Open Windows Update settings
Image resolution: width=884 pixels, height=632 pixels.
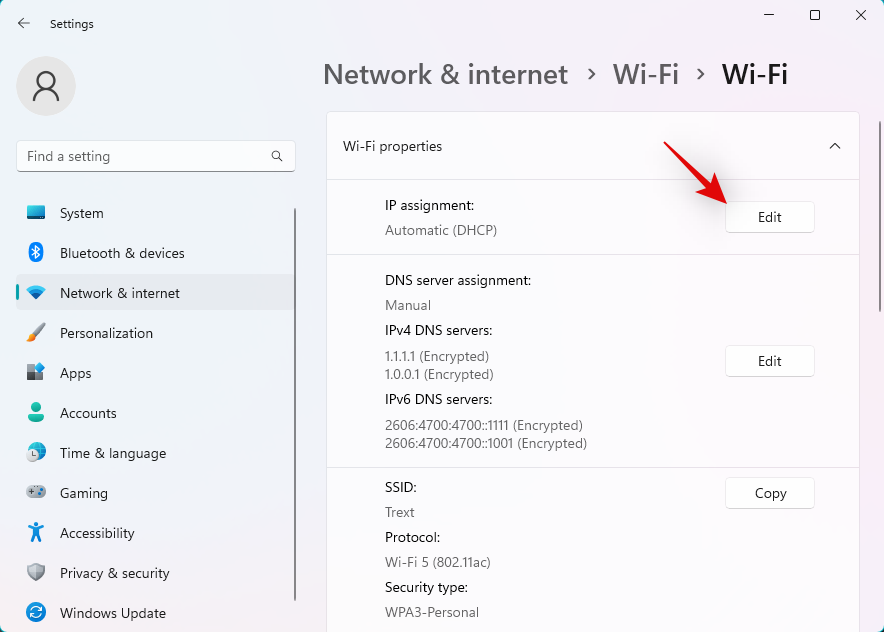pos(112,613)
